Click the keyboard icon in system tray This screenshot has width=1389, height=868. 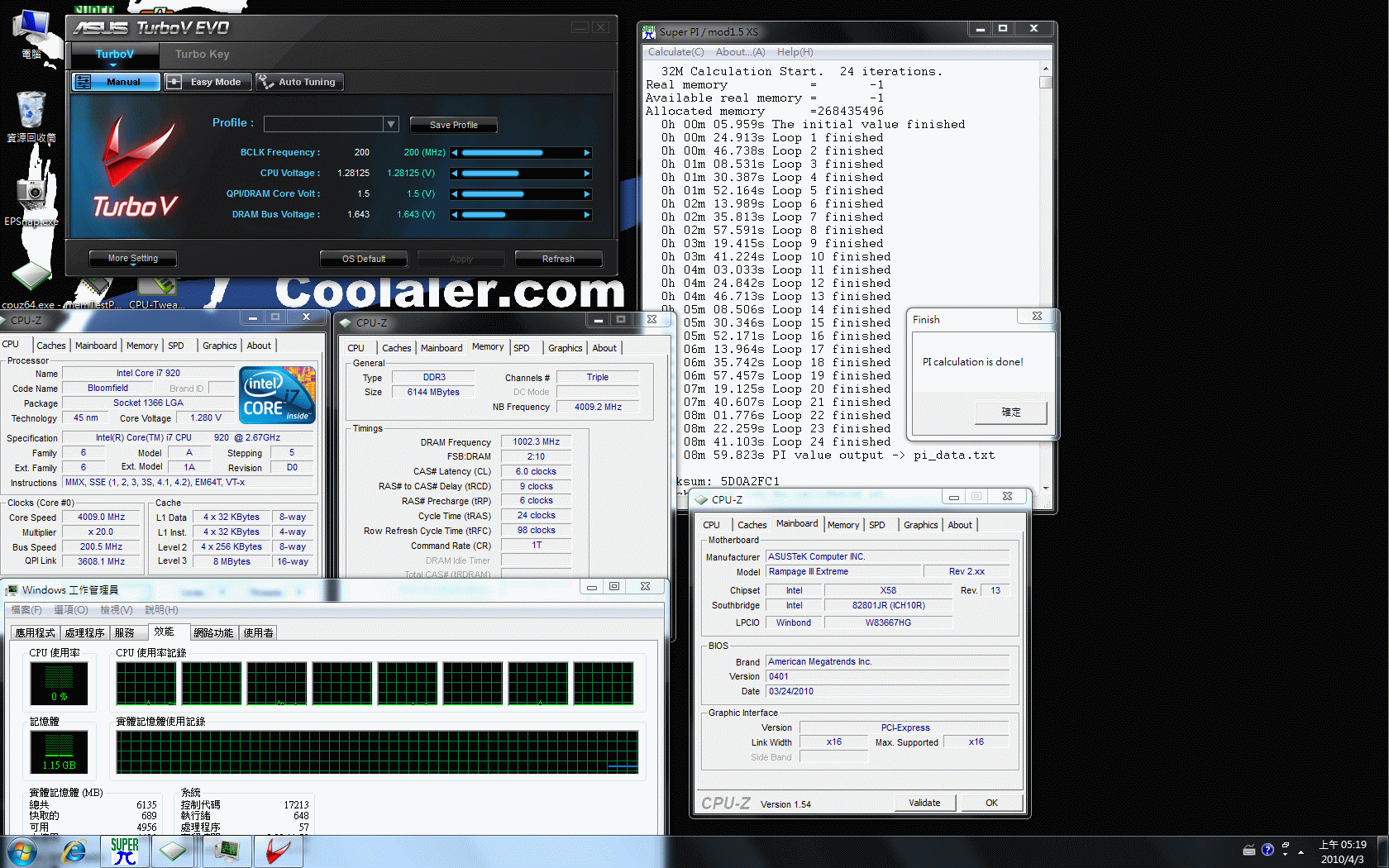(x=1249, y=850)
